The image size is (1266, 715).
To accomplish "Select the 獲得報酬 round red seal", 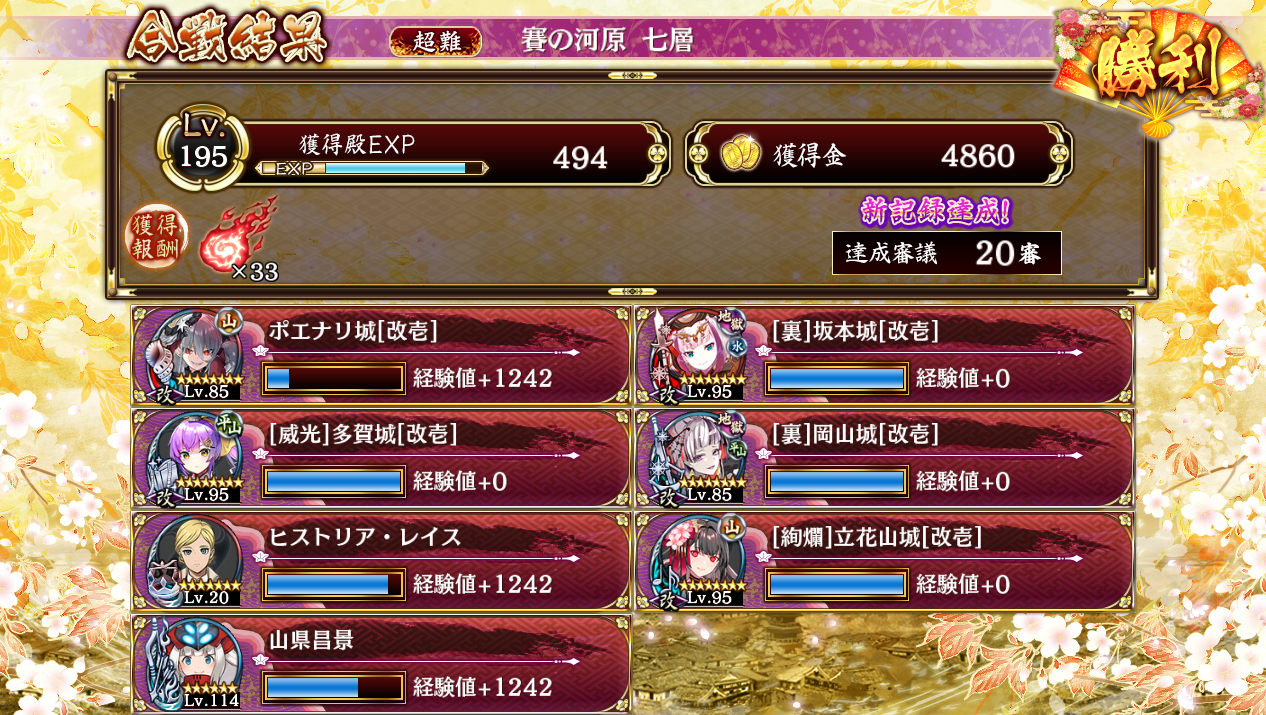I will [156, 237].
